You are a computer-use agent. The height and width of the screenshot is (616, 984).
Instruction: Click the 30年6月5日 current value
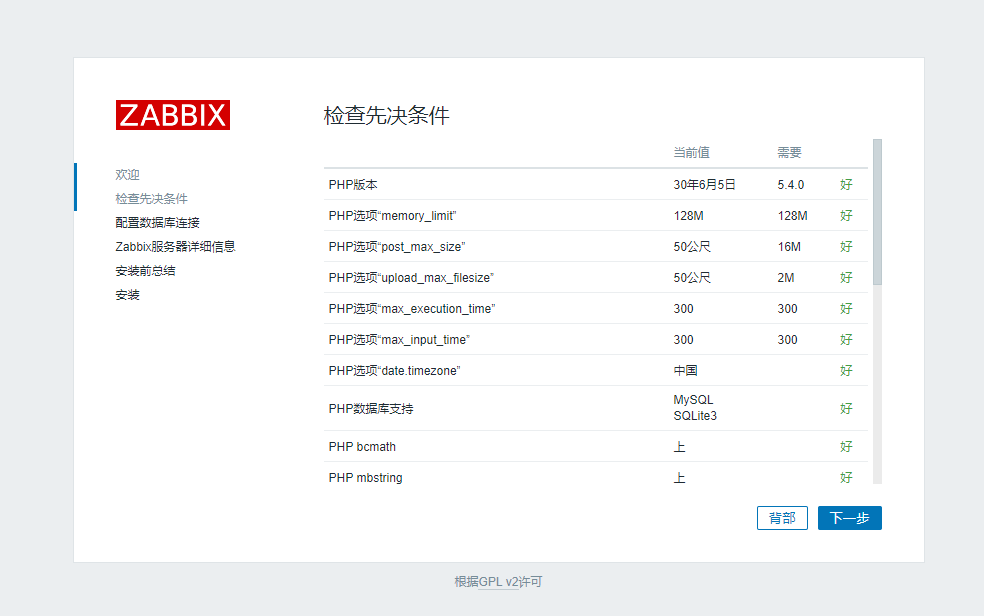[x=704, y=185]
